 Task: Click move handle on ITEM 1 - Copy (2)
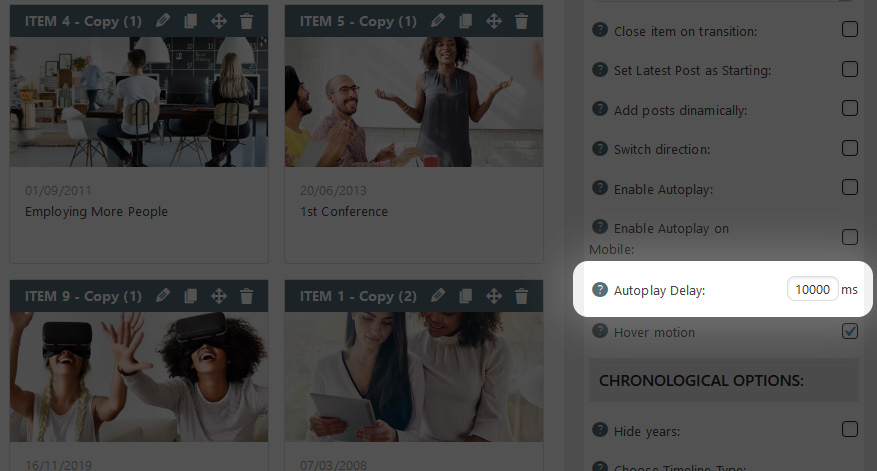pos(494,296)
